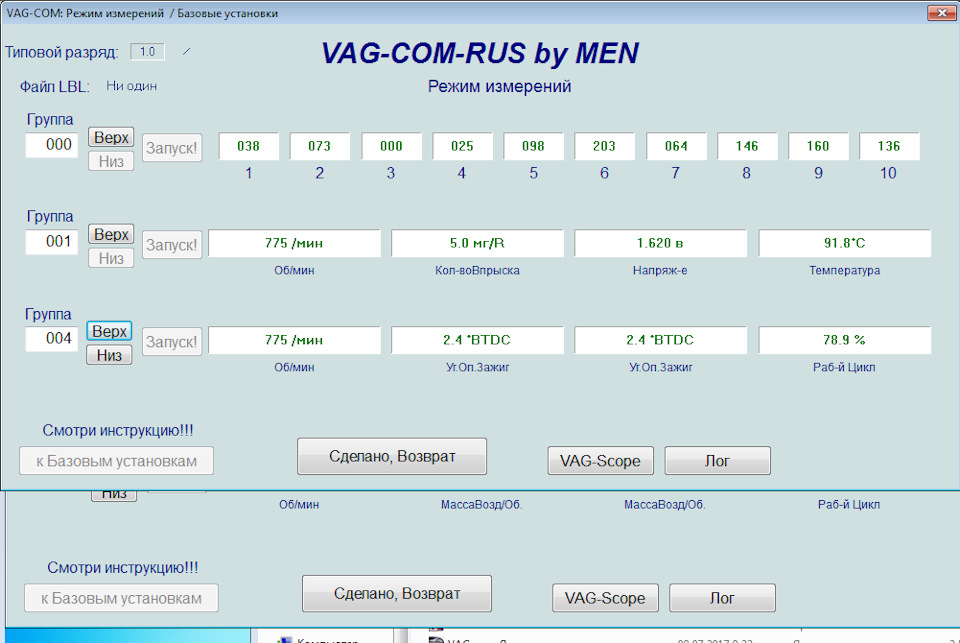
Task: Click the first МассаВозд/Об. label in back window
Action: point(482,505)
